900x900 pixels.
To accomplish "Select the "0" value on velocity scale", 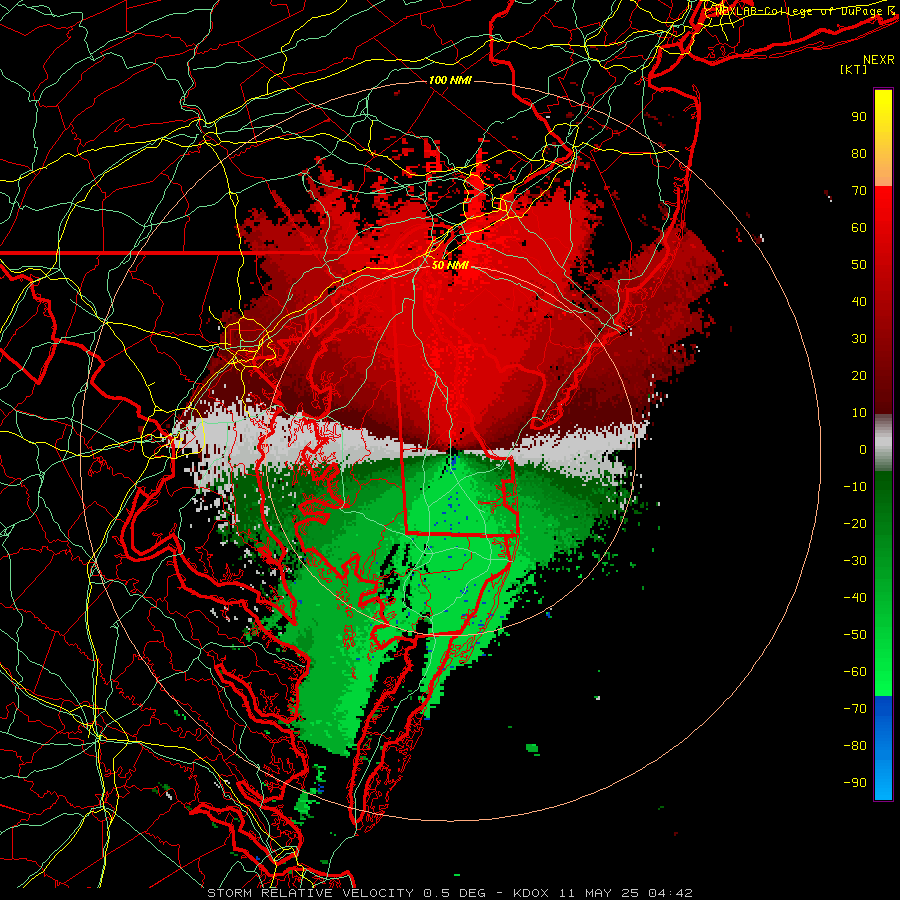I will point(863,450).
